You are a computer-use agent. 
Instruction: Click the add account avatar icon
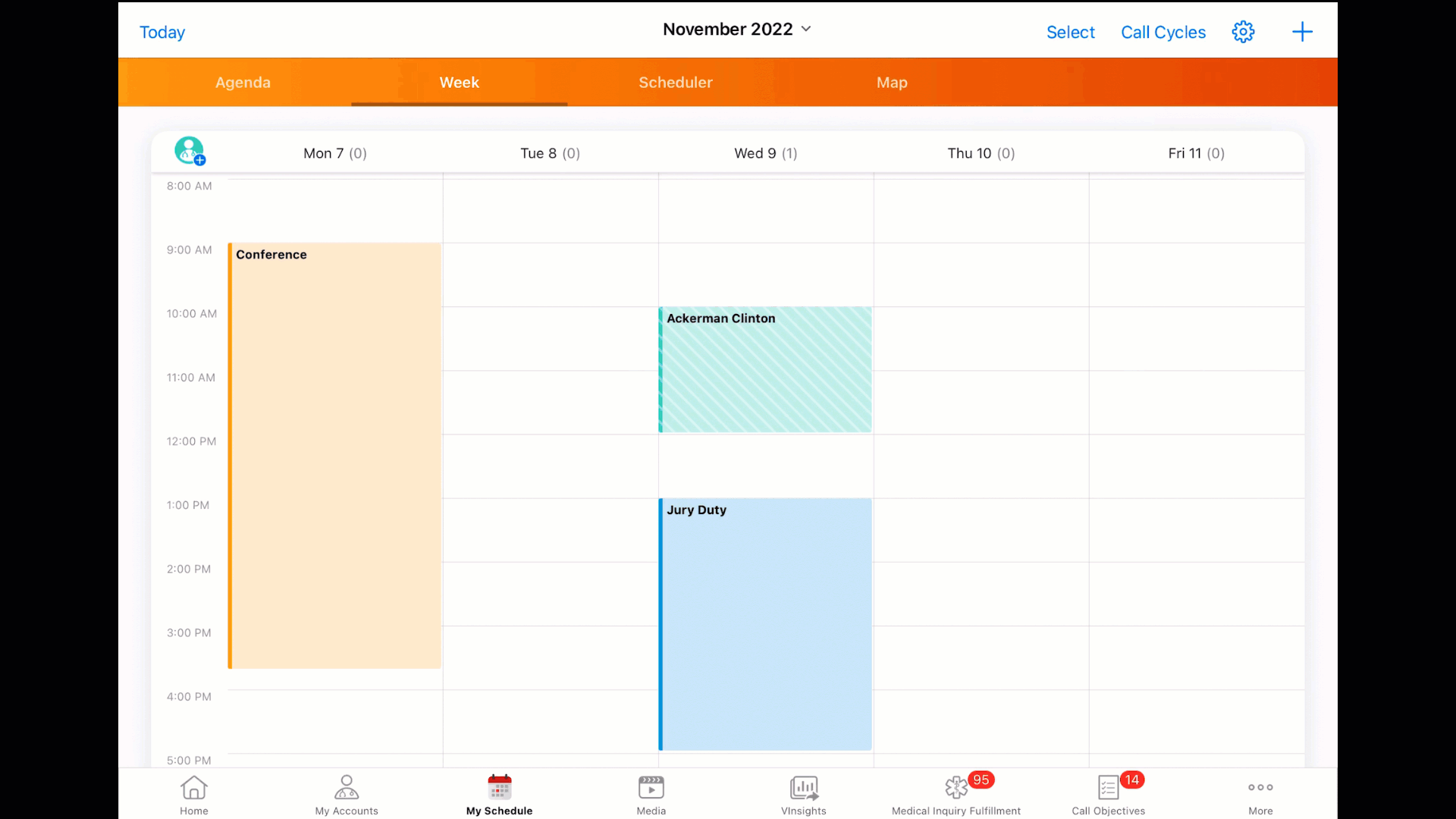point(190,151)
